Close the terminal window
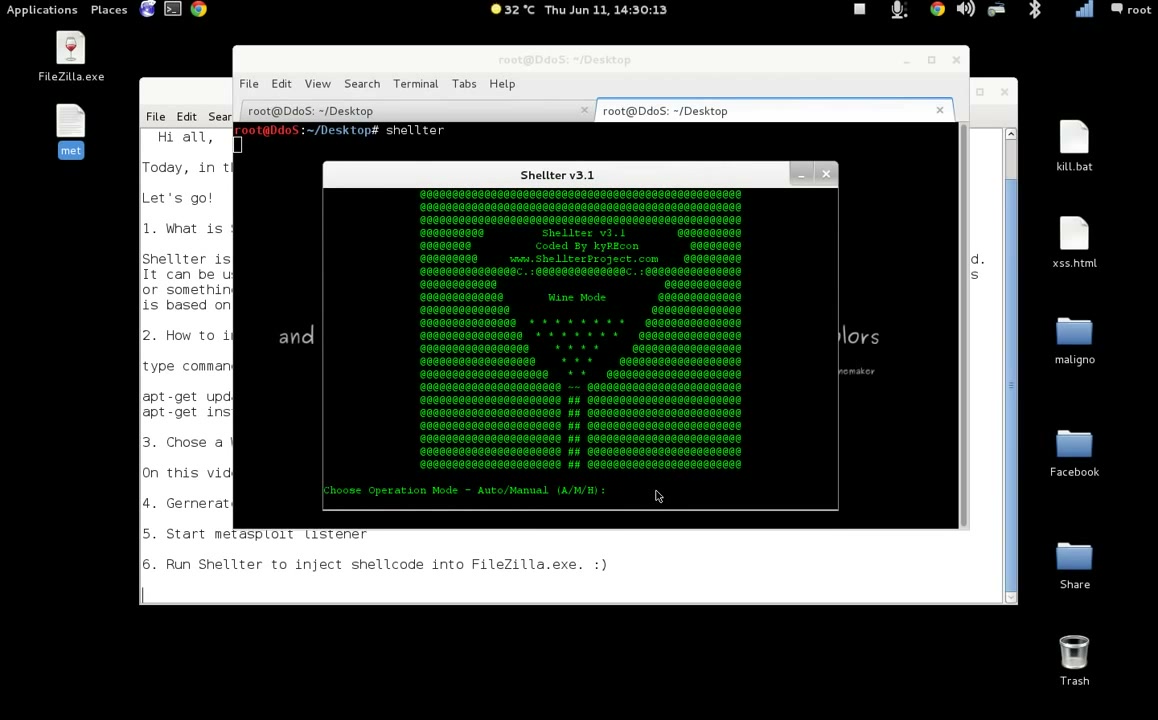The image size is (1158, 720). point(956,60)
